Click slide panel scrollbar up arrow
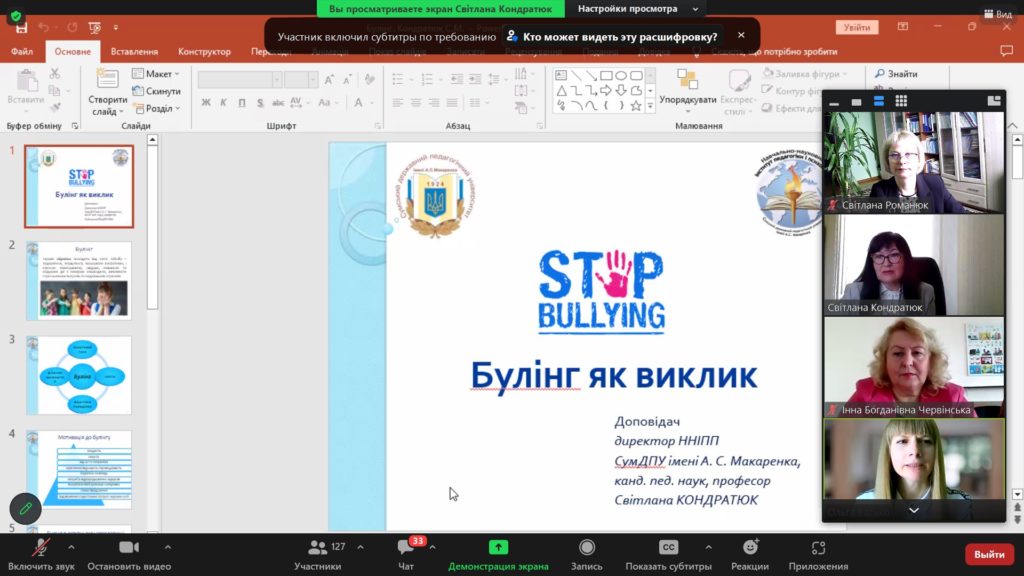1024x576 pixels. click(152, 140)
